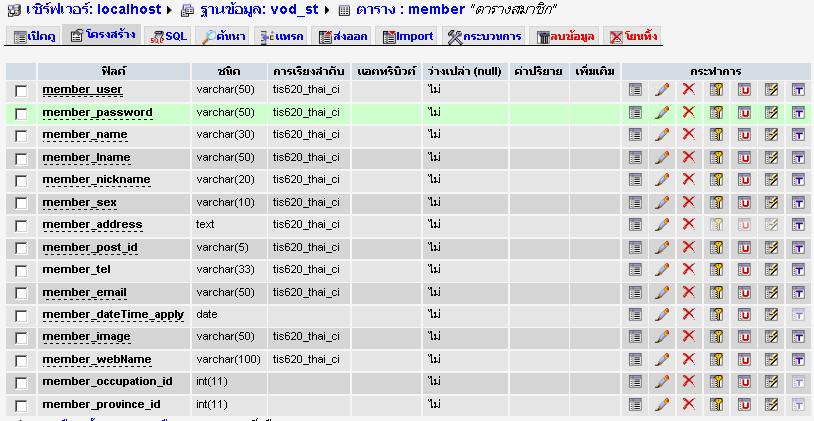Click the member_occupation_id field name
Screen dimensions: 814x421
[x=107, y=382]
